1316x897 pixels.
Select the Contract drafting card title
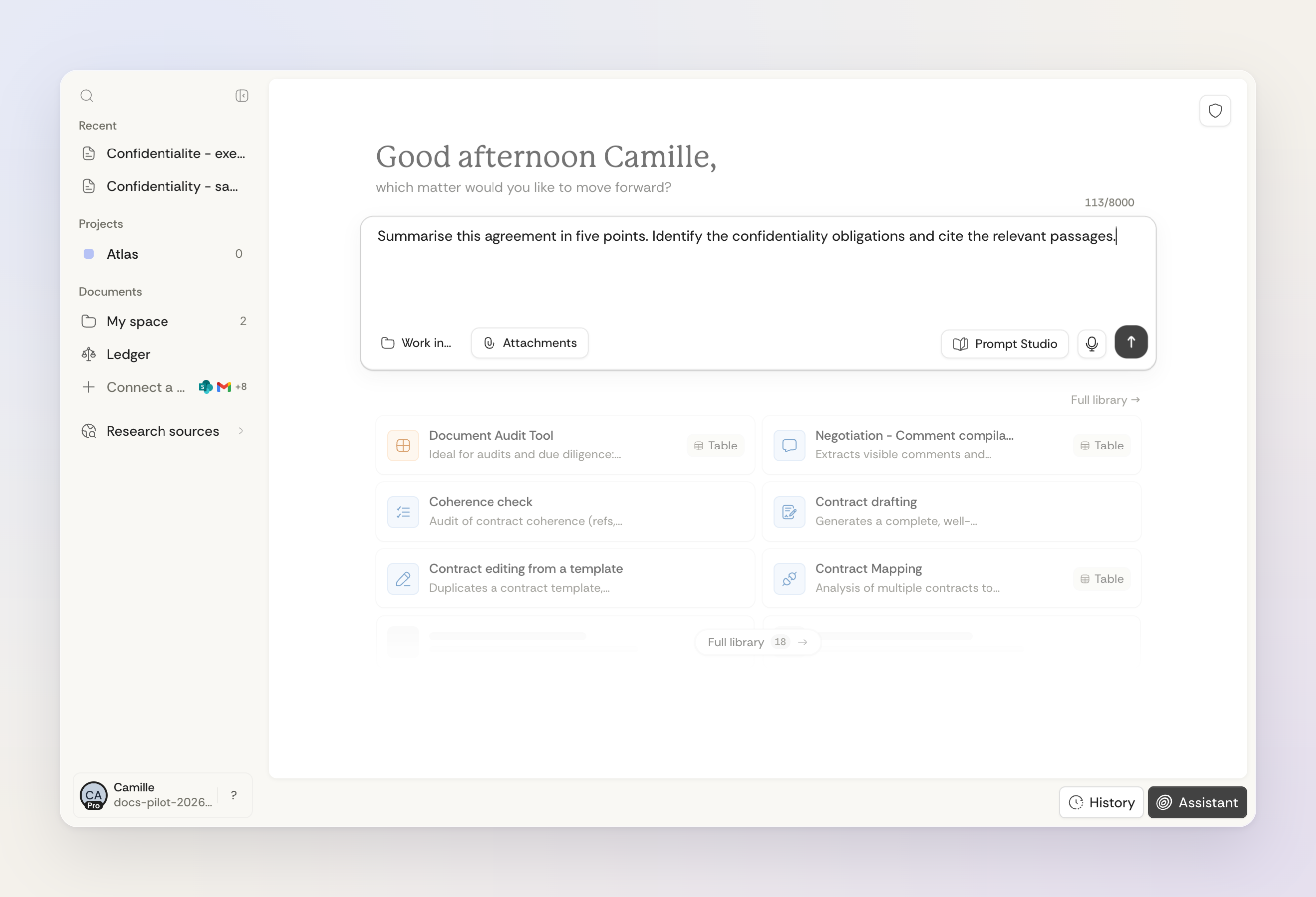pyautogui.click(x=866, y=502)
